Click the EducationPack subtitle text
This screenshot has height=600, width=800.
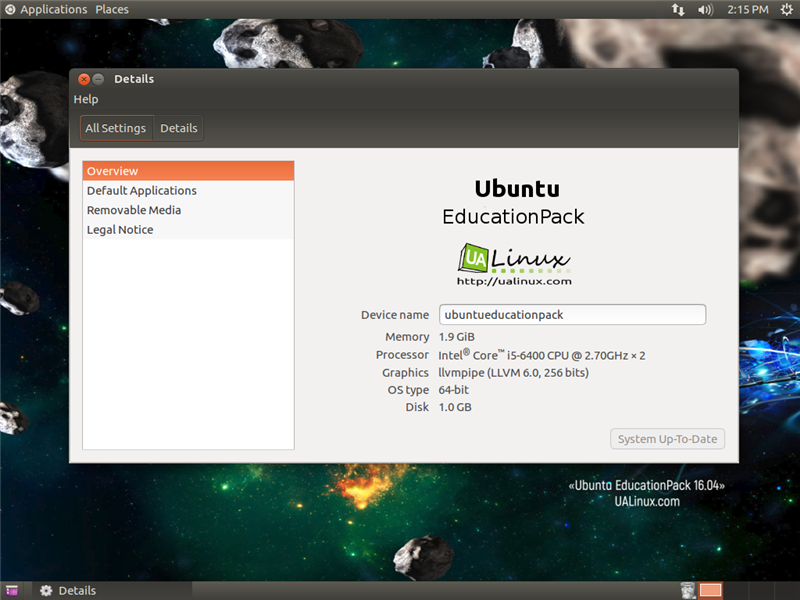tap(513, 217)
